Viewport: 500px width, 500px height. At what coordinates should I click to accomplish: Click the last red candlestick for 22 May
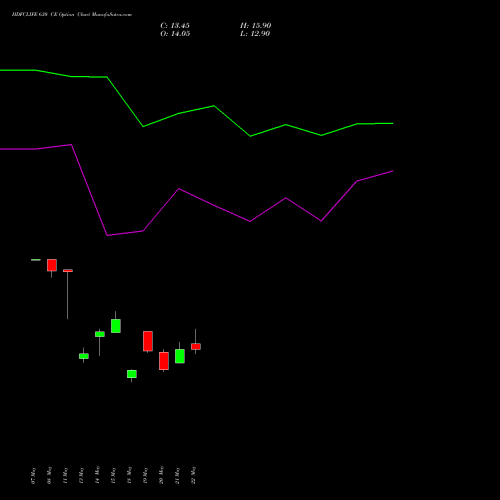[x=196, y=346]
